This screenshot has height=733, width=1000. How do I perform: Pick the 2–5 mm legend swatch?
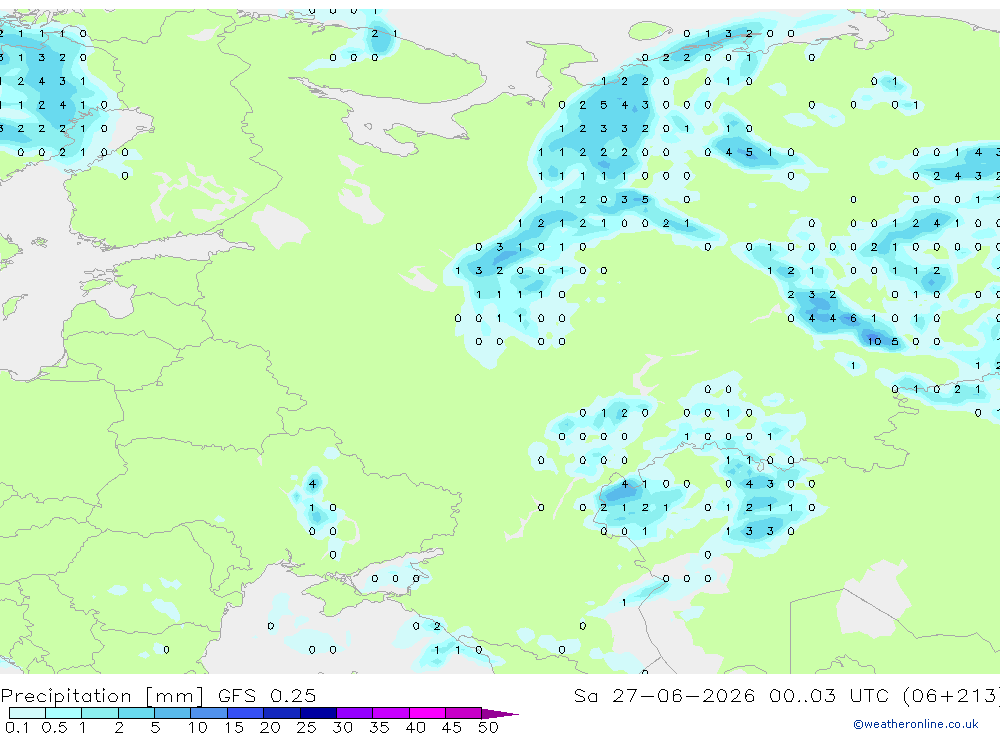136,713
